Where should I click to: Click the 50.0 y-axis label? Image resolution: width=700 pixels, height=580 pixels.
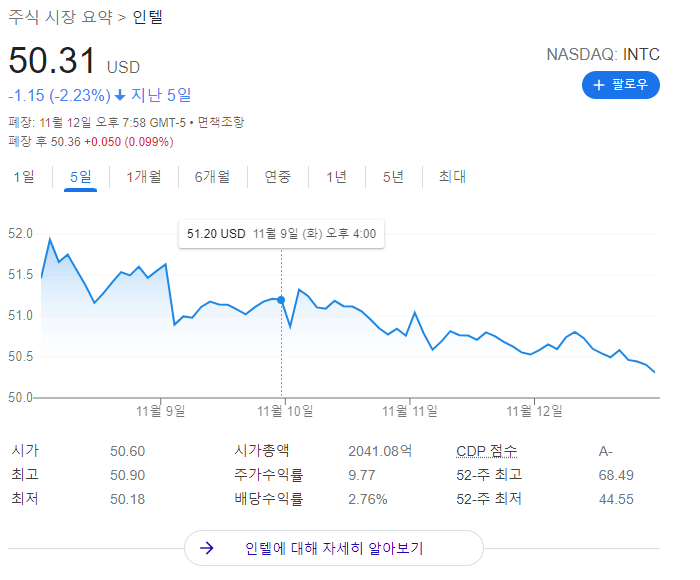tap(21, 397)
